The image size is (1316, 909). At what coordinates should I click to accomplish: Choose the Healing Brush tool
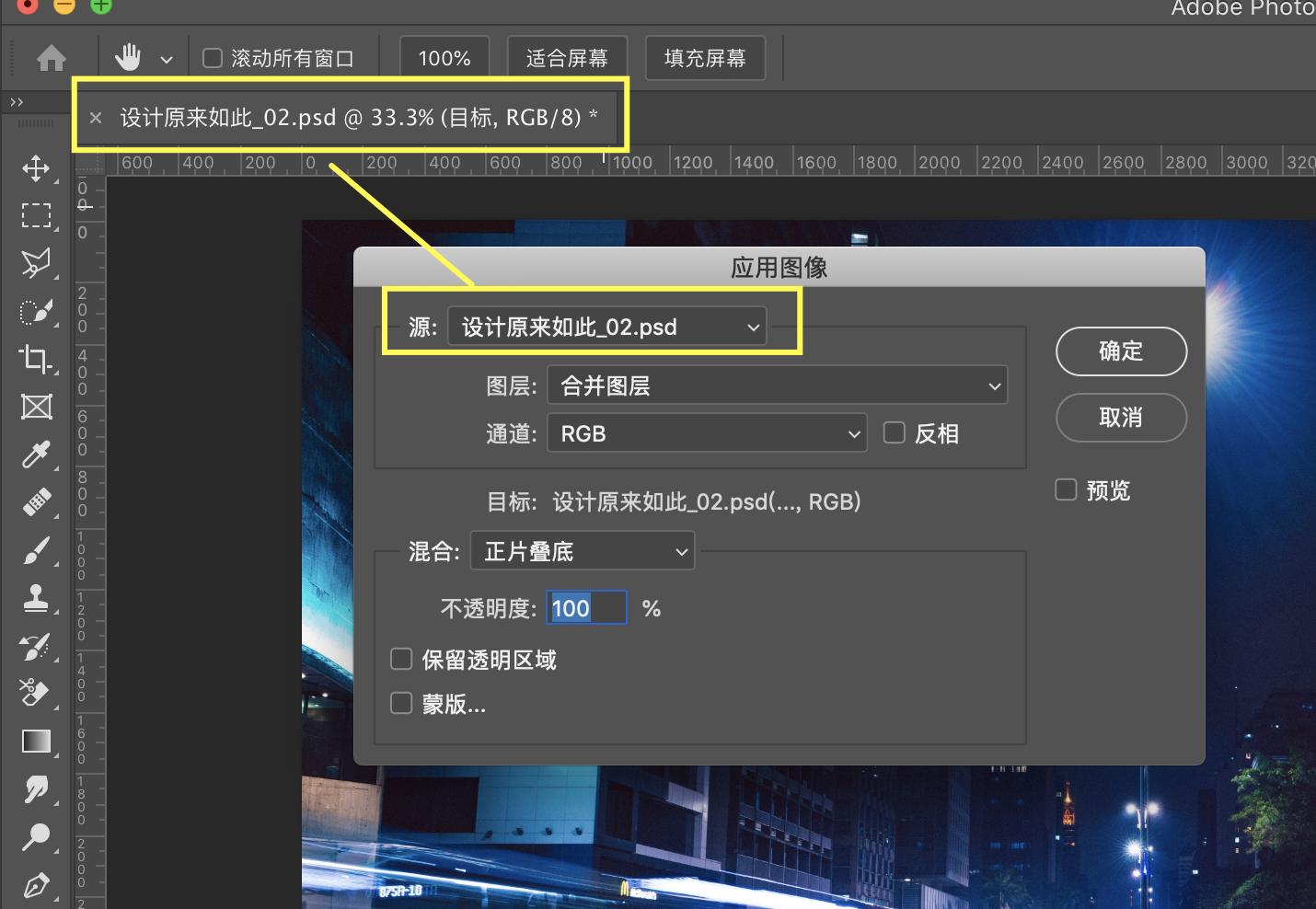37,502
